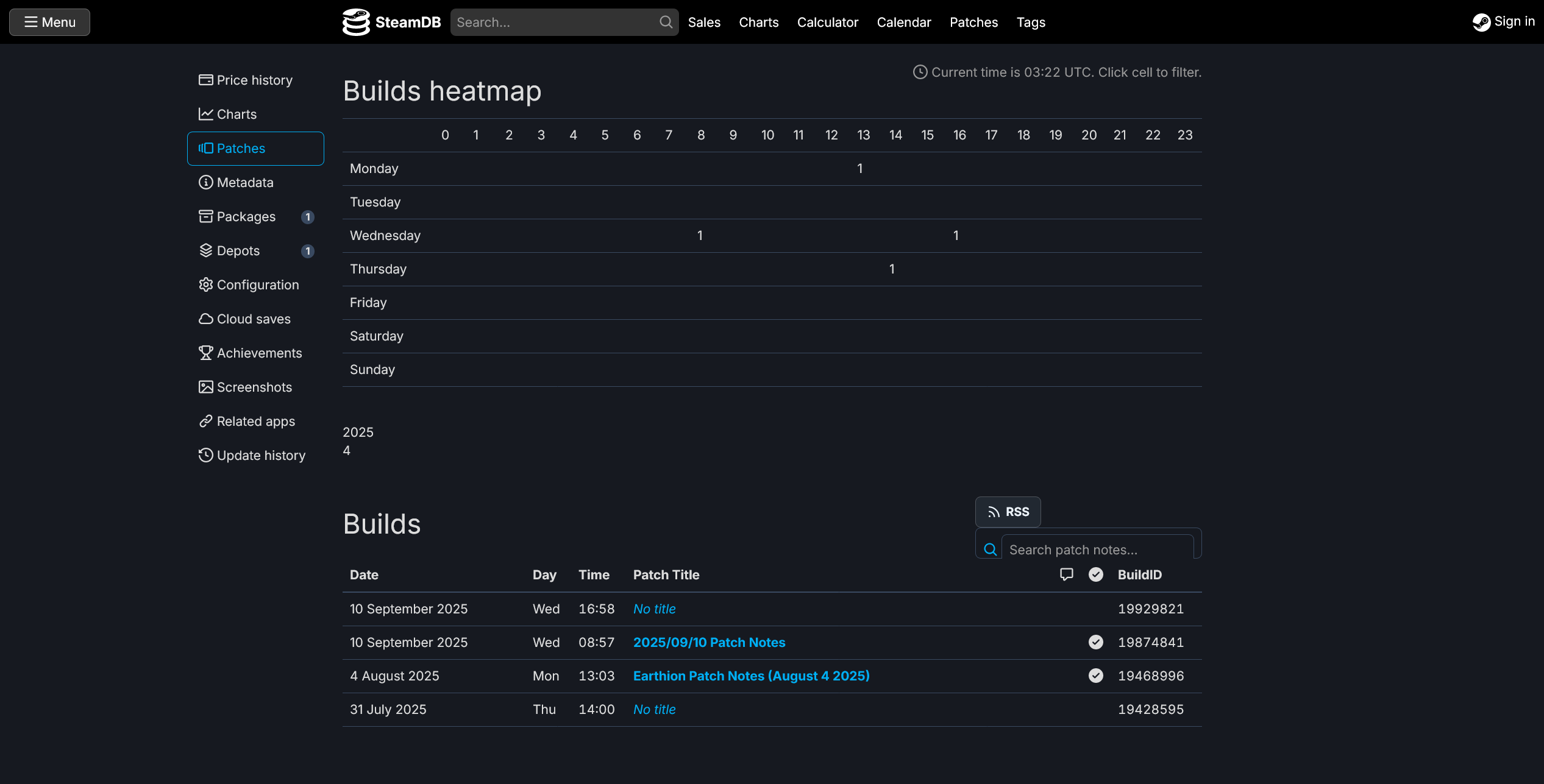Sort by the verified checkmark column header

pyautogui.click(x=1095, y=574)
